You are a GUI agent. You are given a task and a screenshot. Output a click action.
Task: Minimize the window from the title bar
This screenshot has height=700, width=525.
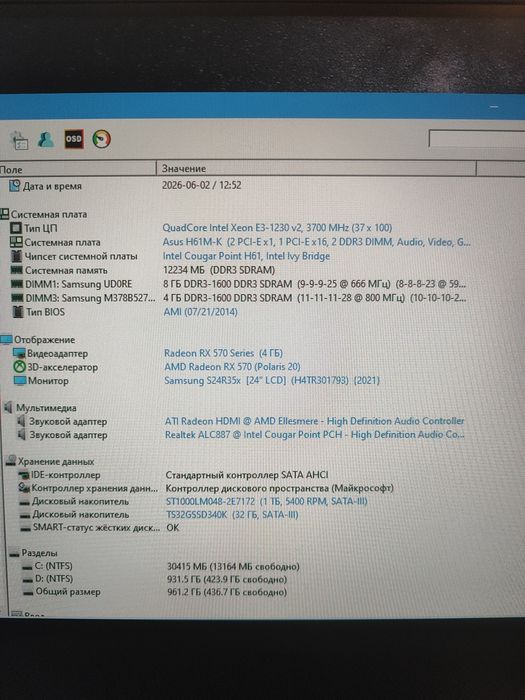click(494, 107)
